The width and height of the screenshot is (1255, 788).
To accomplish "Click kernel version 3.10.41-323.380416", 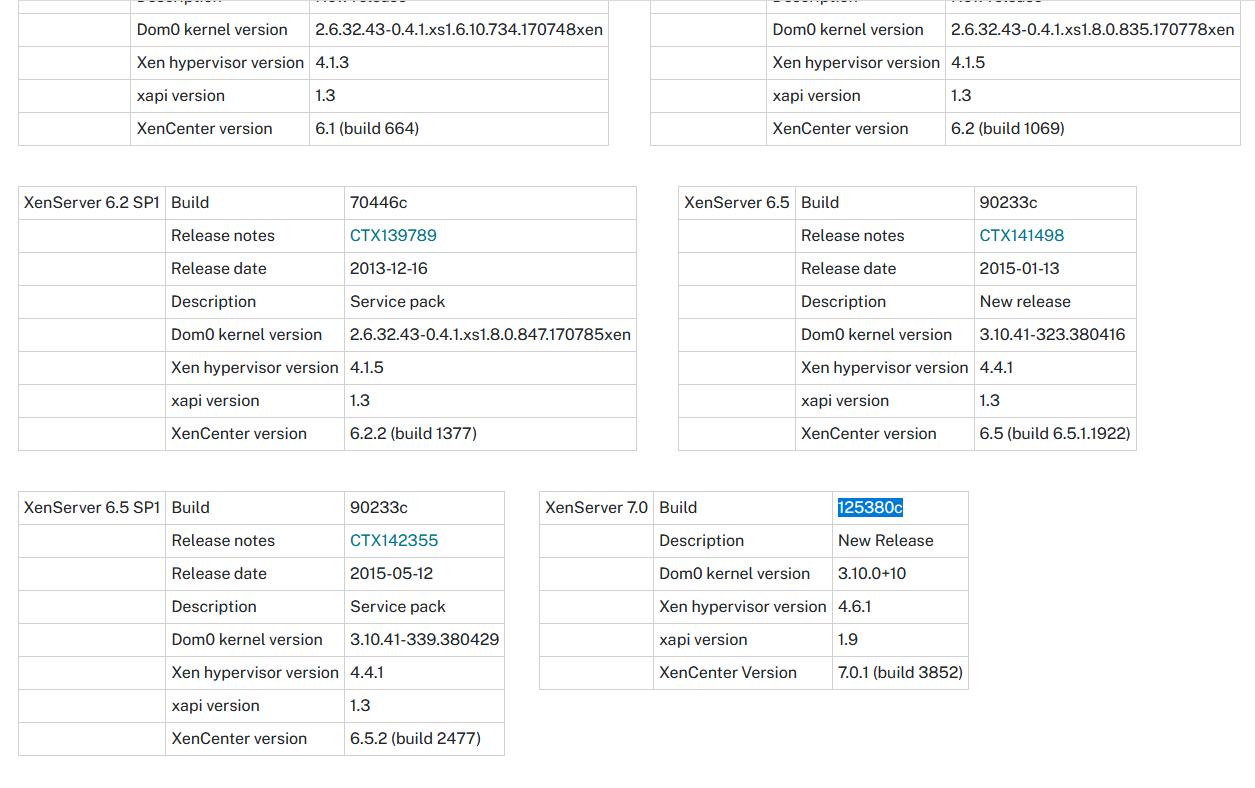I will pyautogui.click(x=1052, y=335).
